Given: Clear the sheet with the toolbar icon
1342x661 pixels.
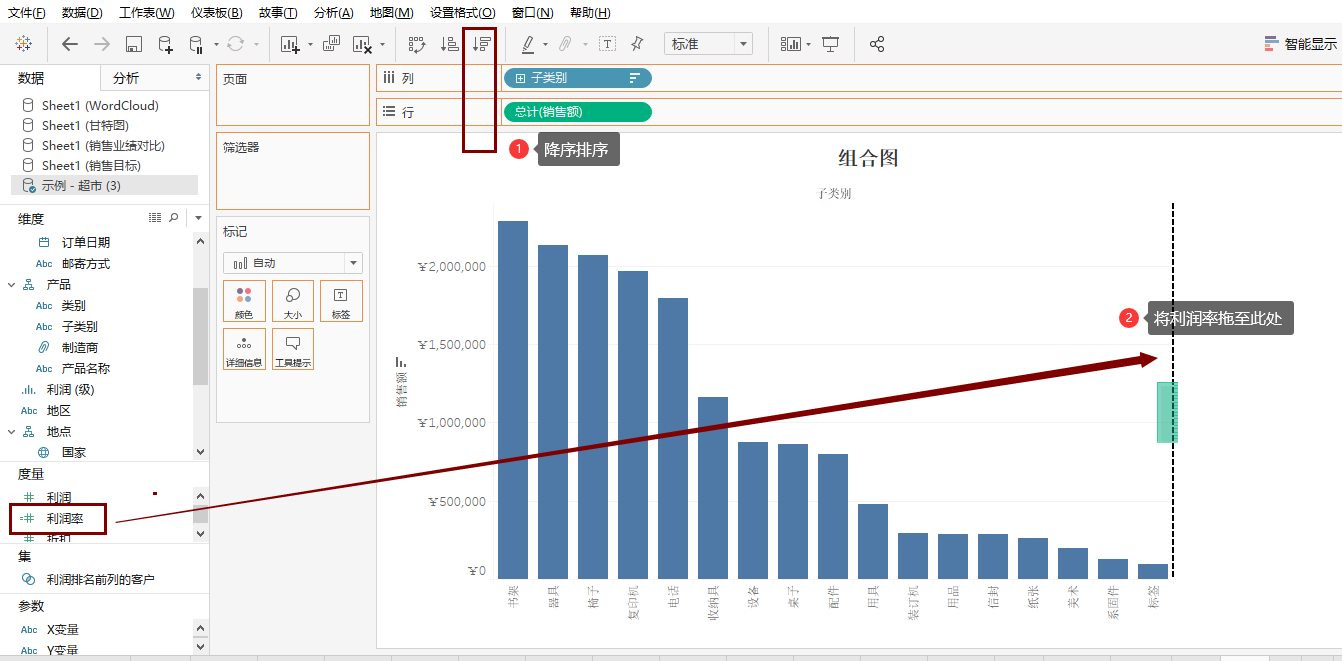Looking at the screenshot, I should [362, 44].
